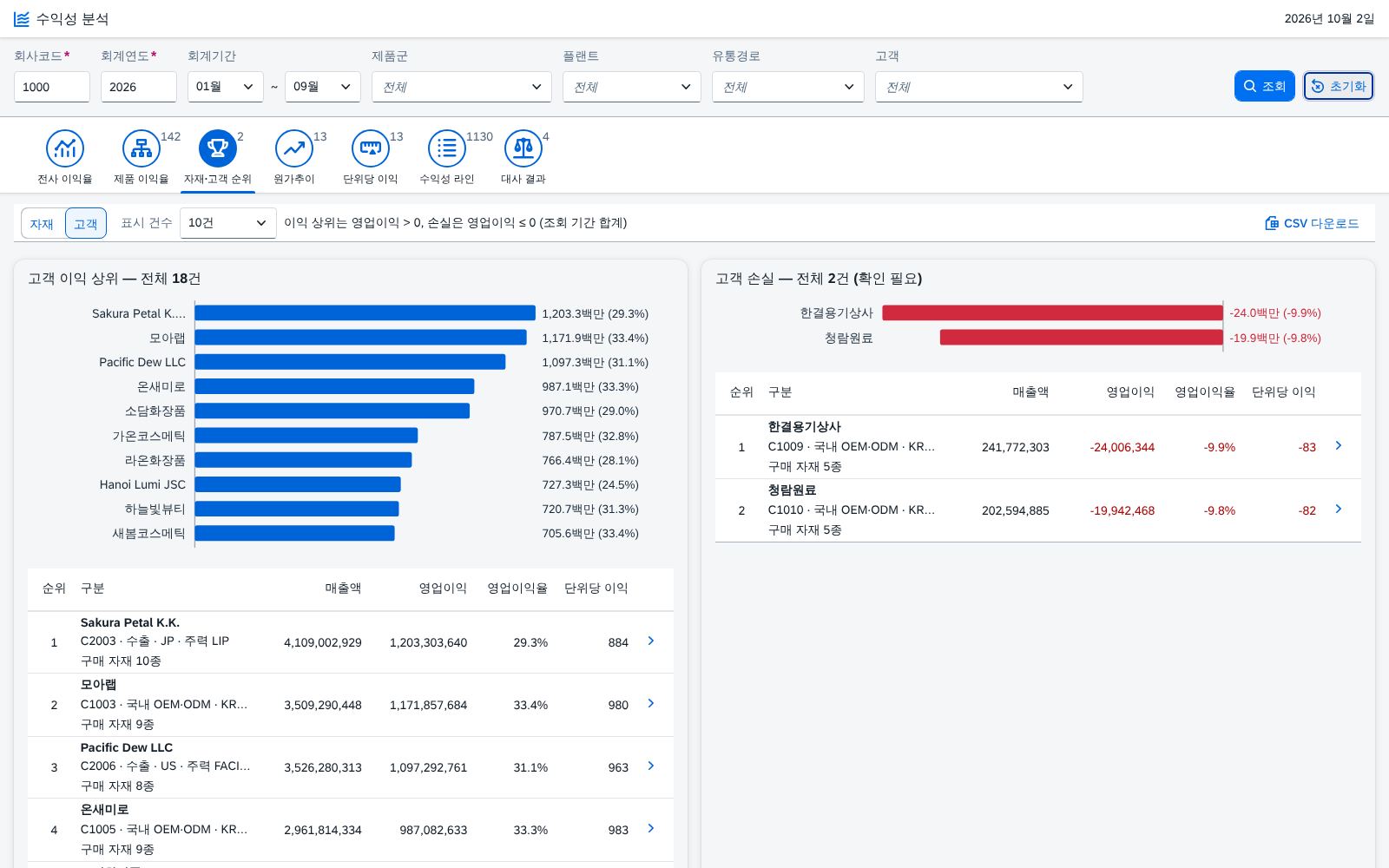Switch the segment toggle to 자재
This screenshot has width=1389, height=868.
point(42,223)
